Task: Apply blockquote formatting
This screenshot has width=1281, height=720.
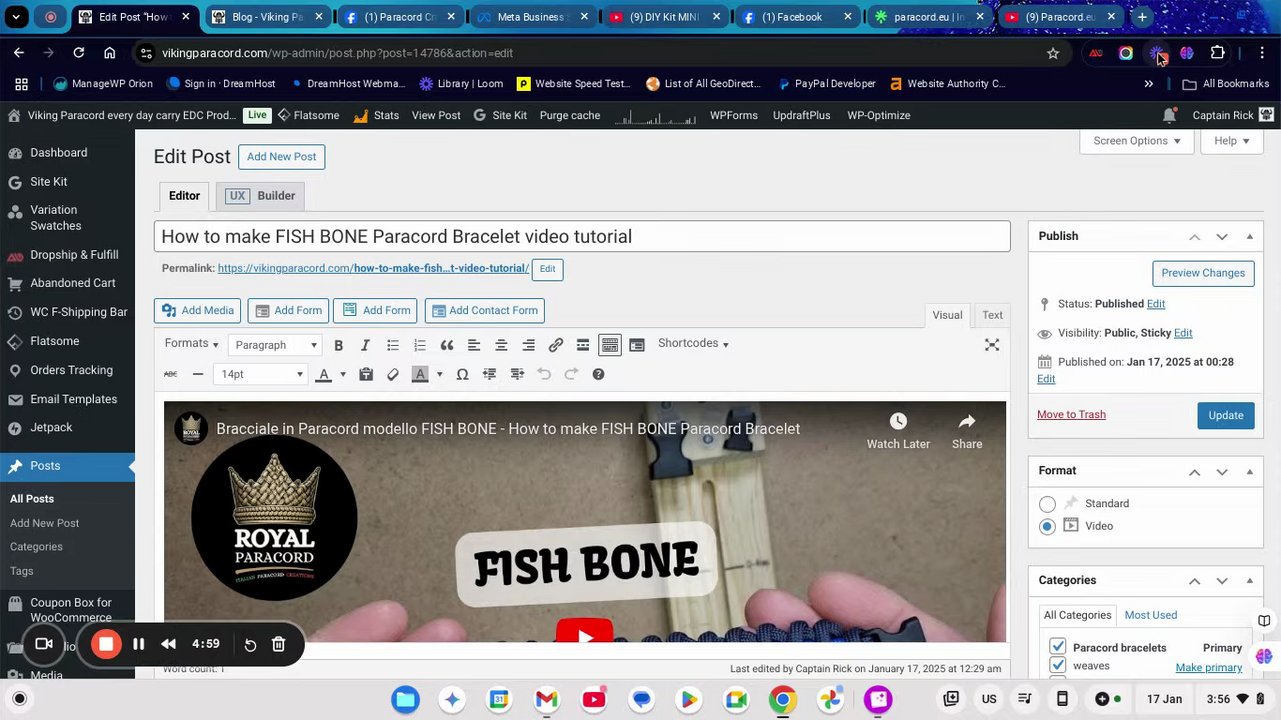Action: coord(447,345)
